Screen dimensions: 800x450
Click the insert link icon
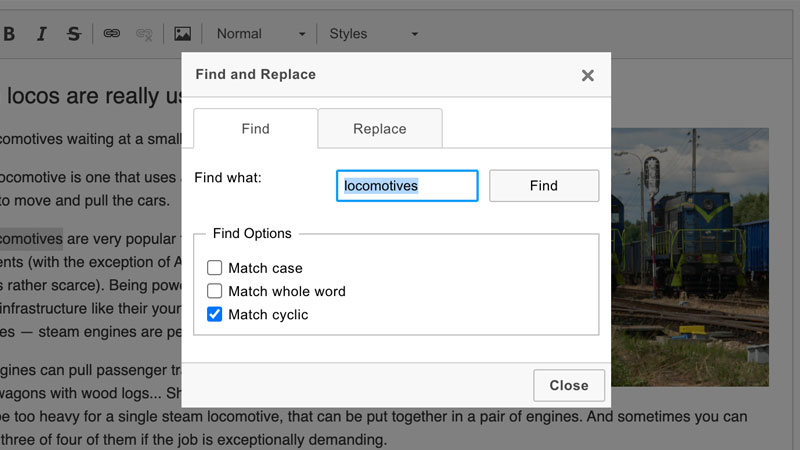pyautogui.click(x=112, y=34)
